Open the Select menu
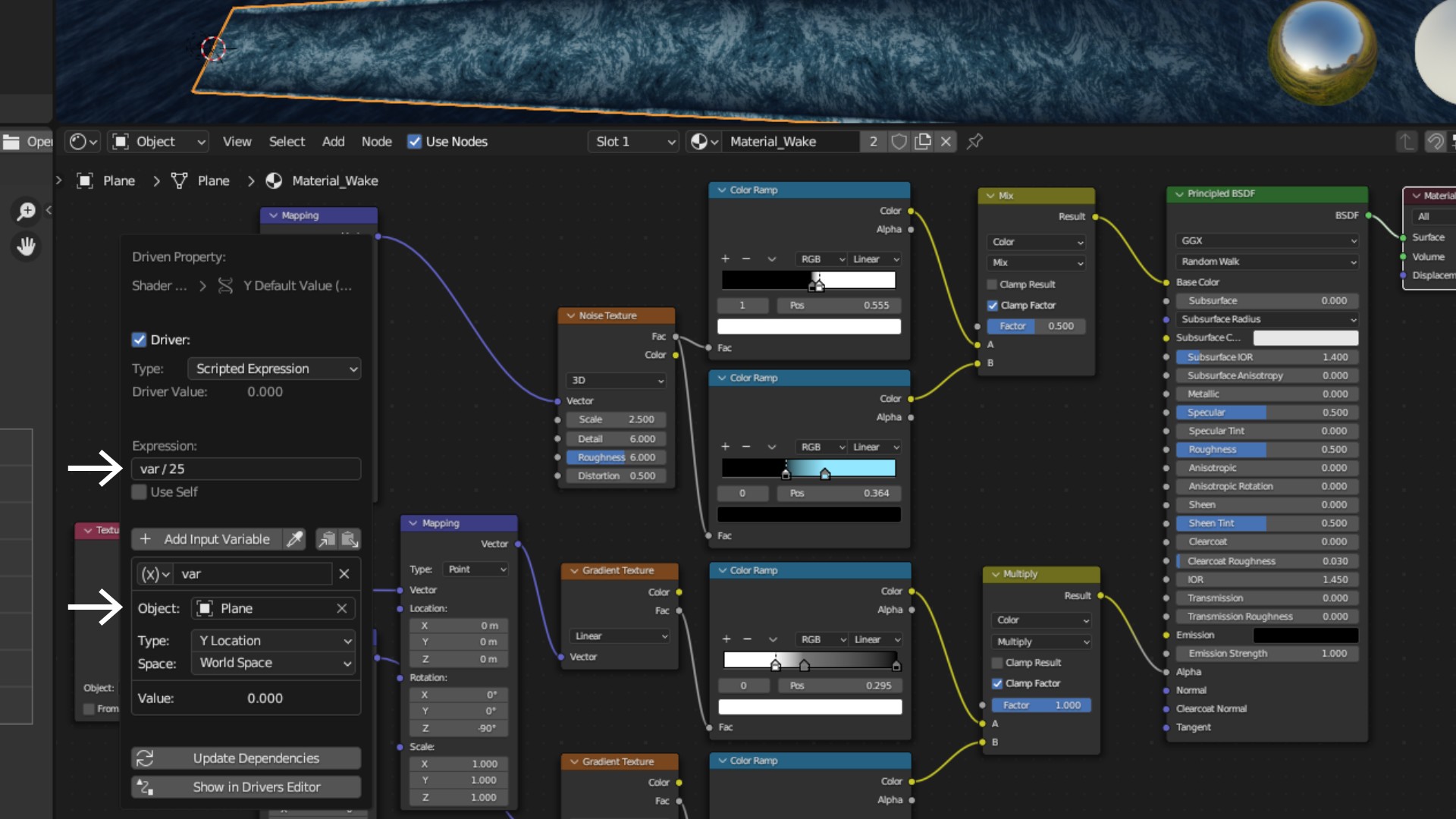 click(x=287, y=142)
